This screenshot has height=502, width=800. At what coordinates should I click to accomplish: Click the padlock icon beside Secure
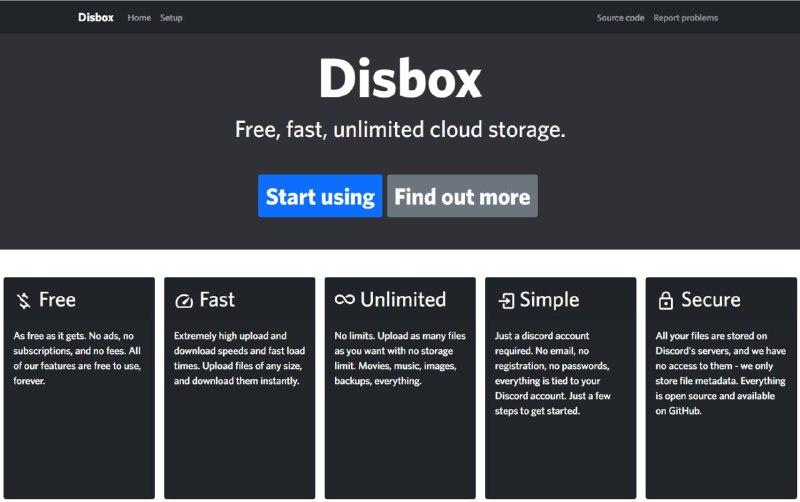click(x=665, y=300)
